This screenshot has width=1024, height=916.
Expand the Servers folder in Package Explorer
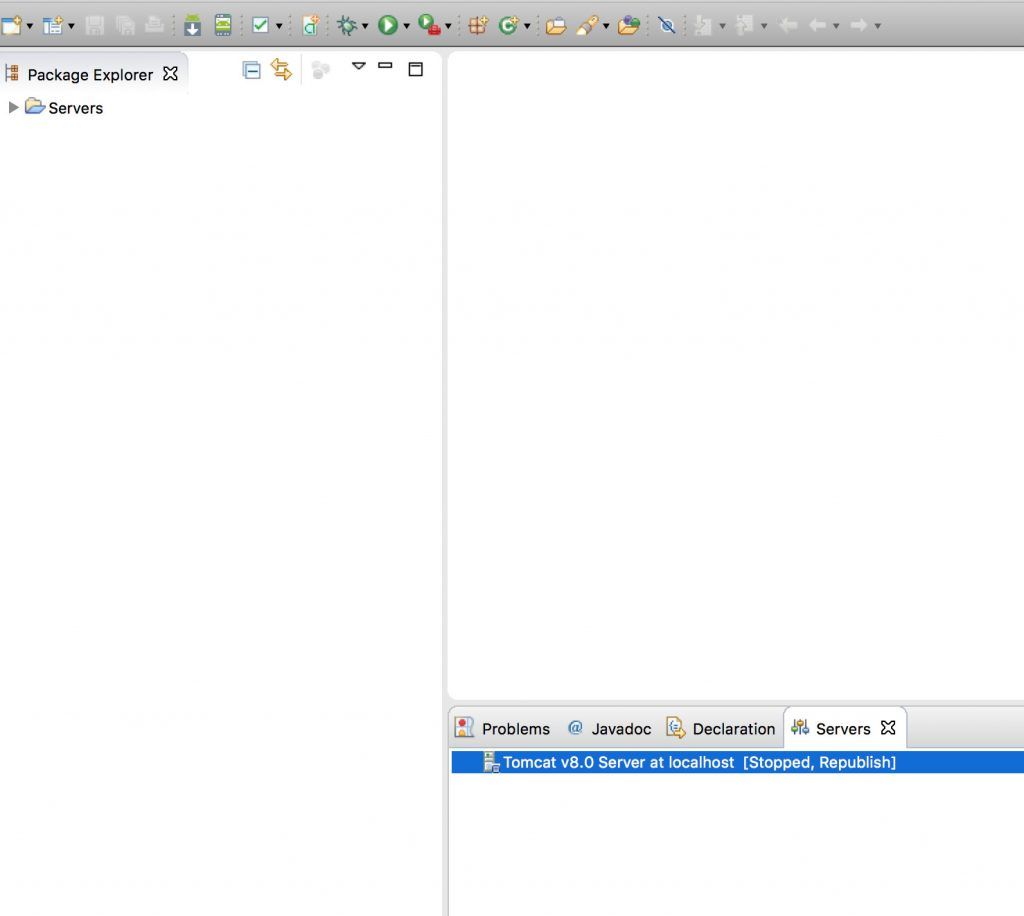(x=13, y=108)
